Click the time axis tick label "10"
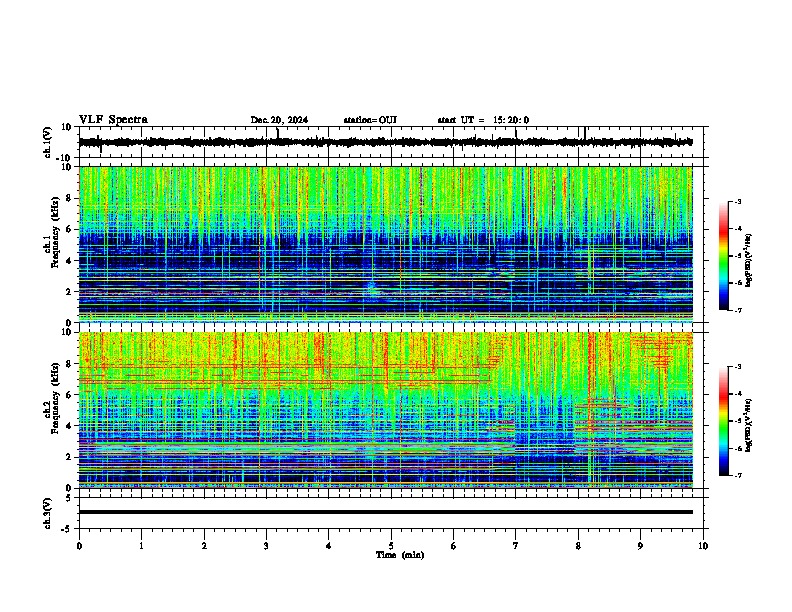 pos(703,546)
